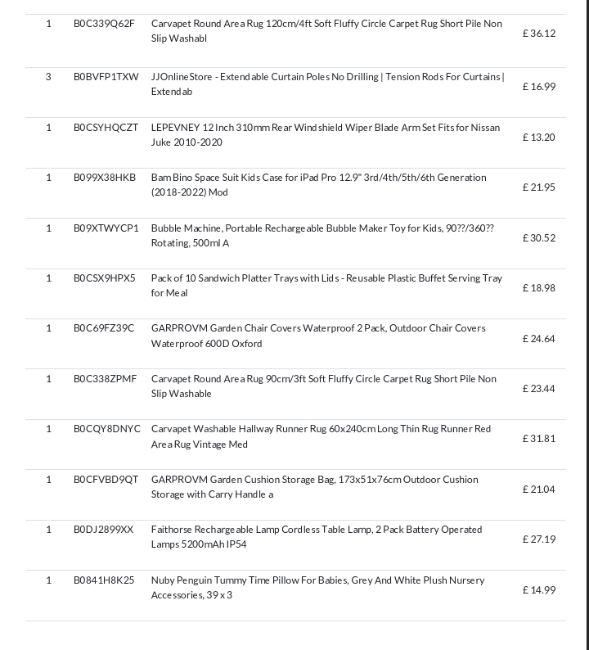
Task: Click price £ 14.99
Action: click(539, 590)
